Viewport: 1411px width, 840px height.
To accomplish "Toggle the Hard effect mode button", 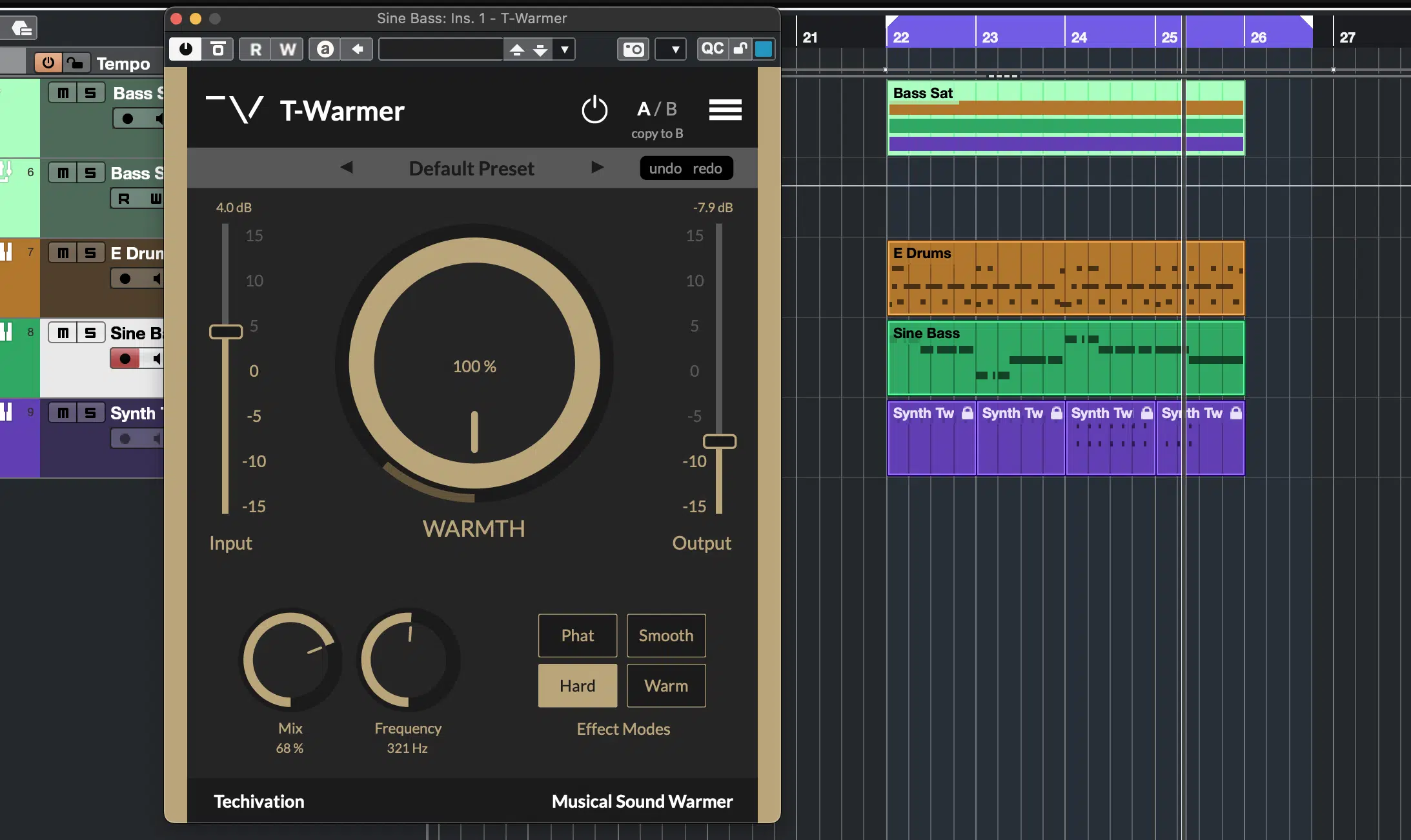I will coord(577,685).
